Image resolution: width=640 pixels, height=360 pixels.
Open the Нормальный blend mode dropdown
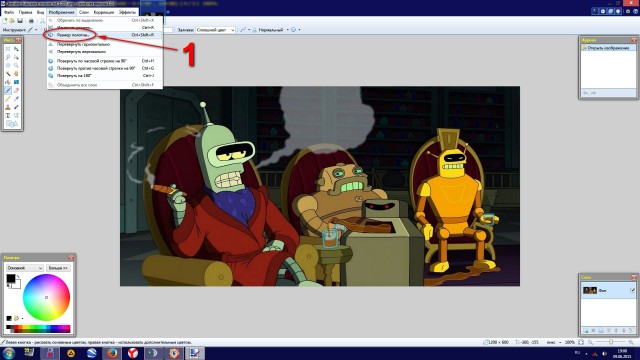click(x=271, y=30)
